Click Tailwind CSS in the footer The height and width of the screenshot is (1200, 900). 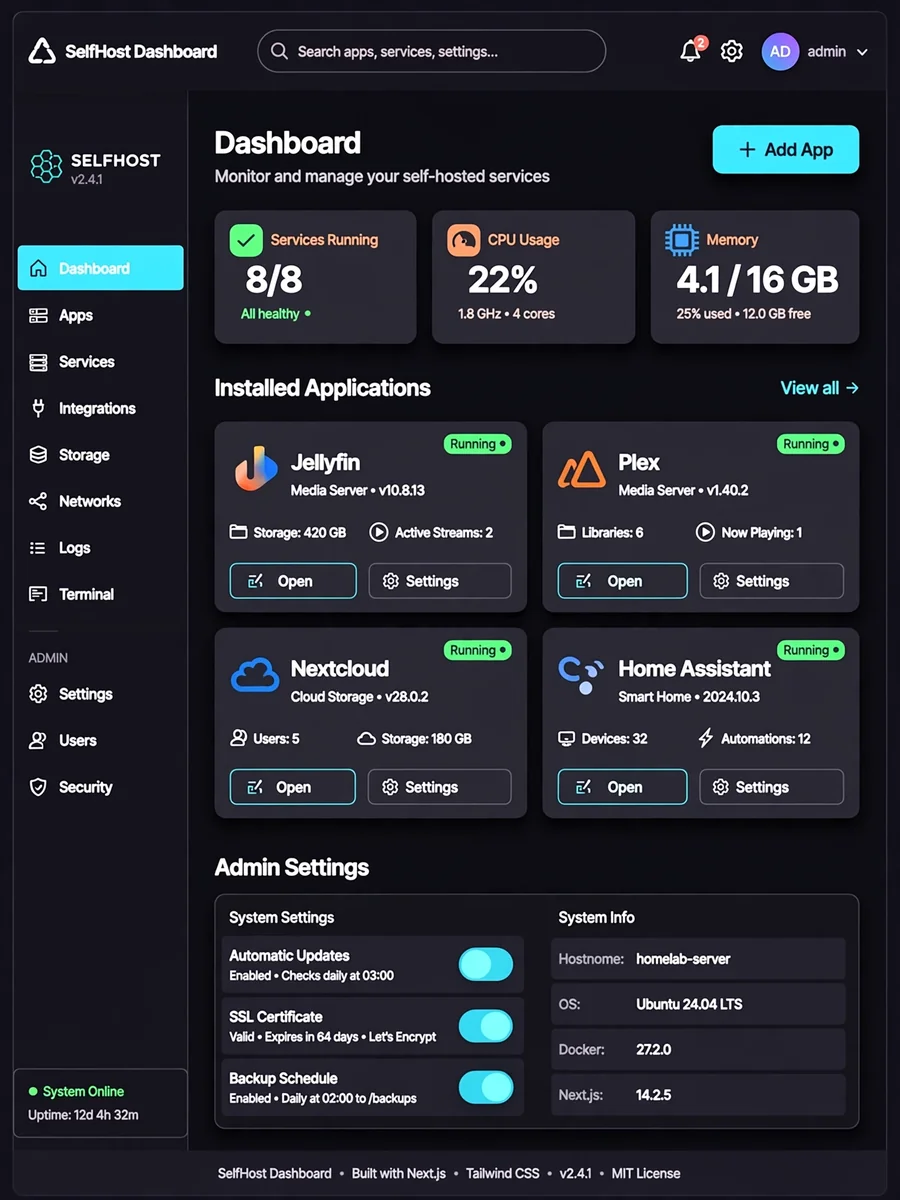coord(503,1173)
